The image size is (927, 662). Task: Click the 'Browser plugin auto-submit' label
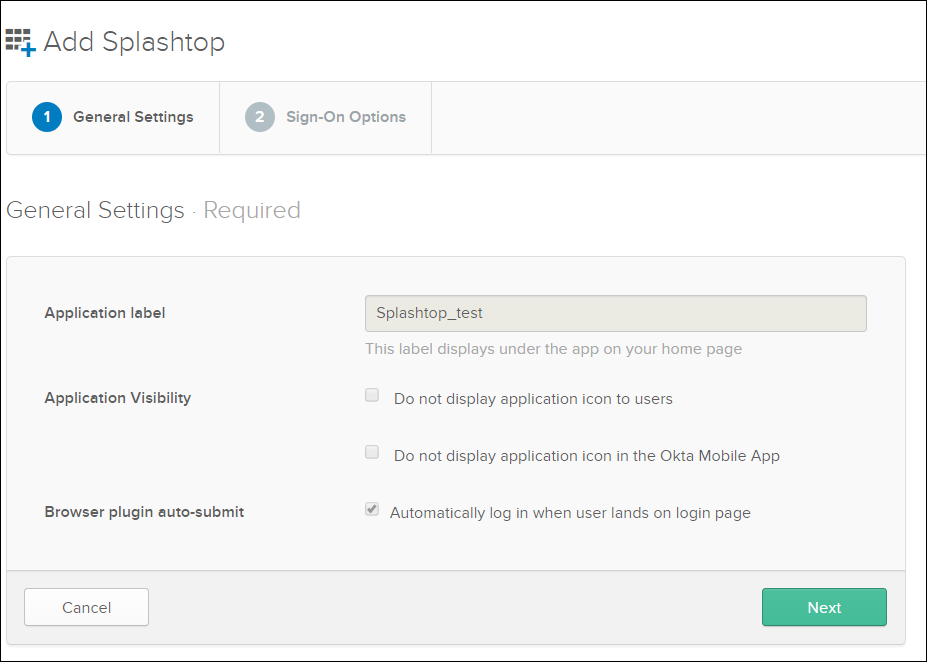[x=144, y=512]
